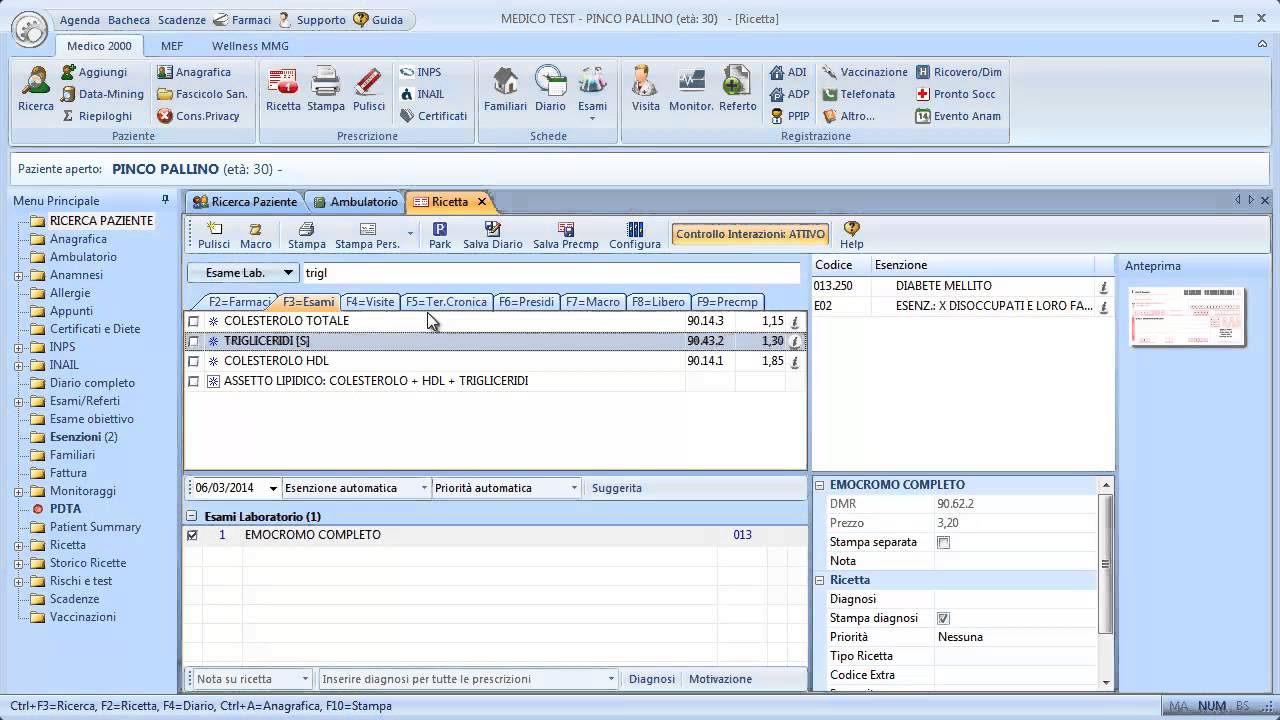Open PDTA in the main menu
The image size is (1280, 720).
click(65, 509)
